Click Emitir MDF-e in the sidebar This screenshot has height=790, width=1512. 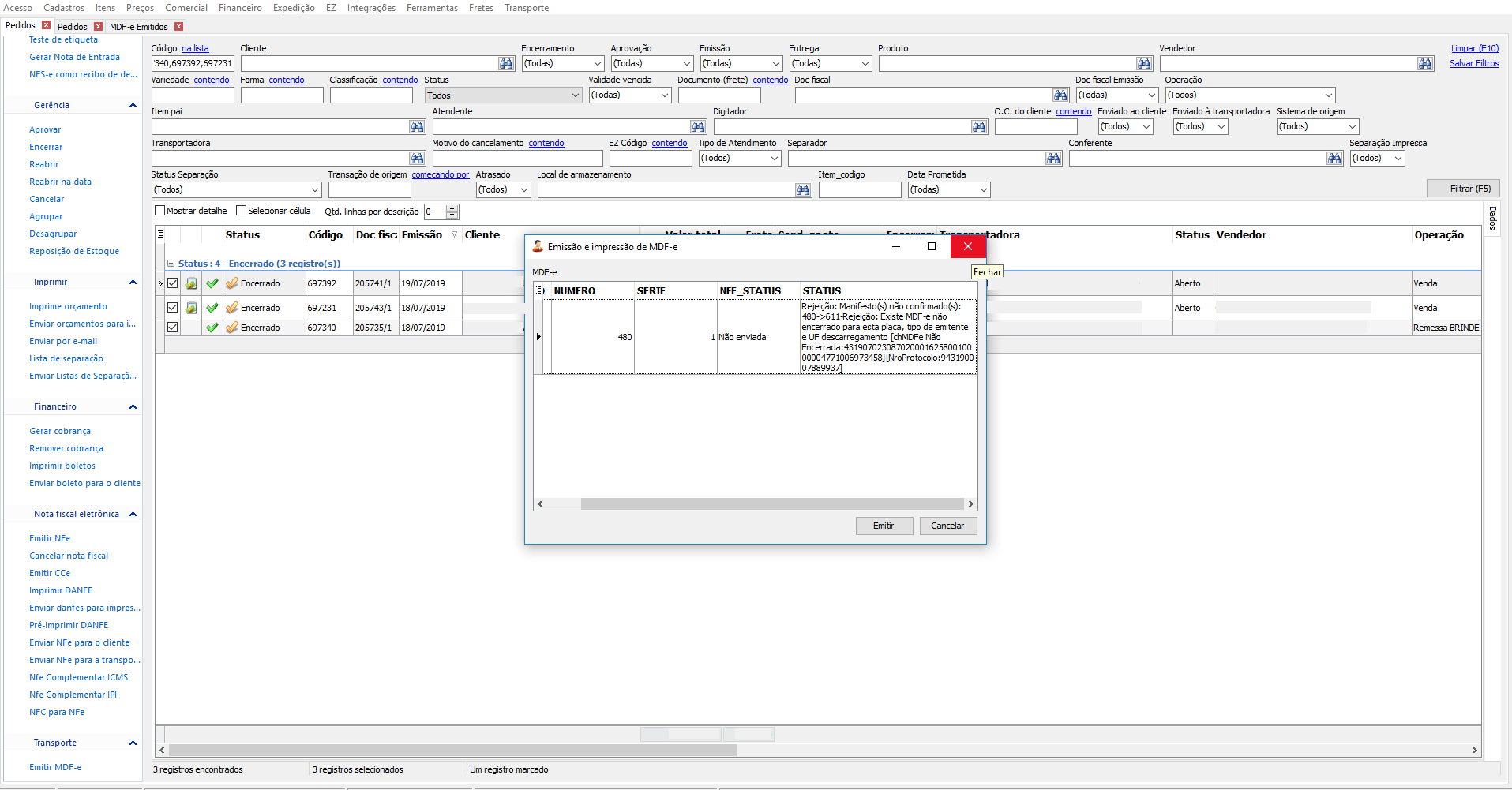(x=55, y=767)
